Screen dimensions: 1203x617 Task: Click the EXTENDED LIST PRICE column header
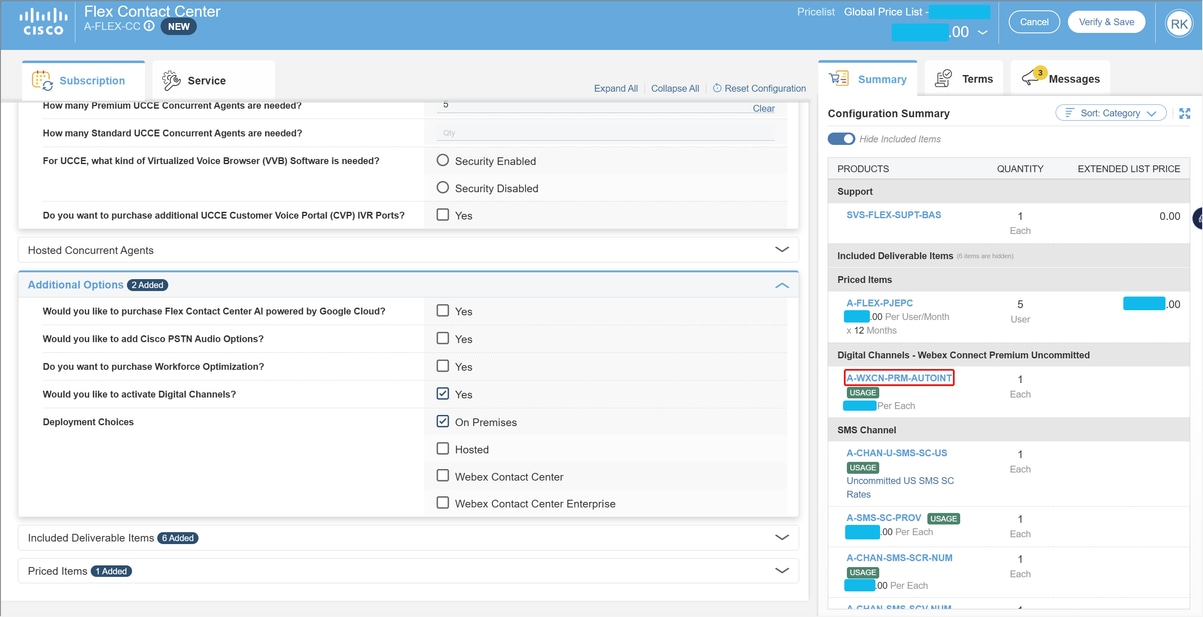1129,169
